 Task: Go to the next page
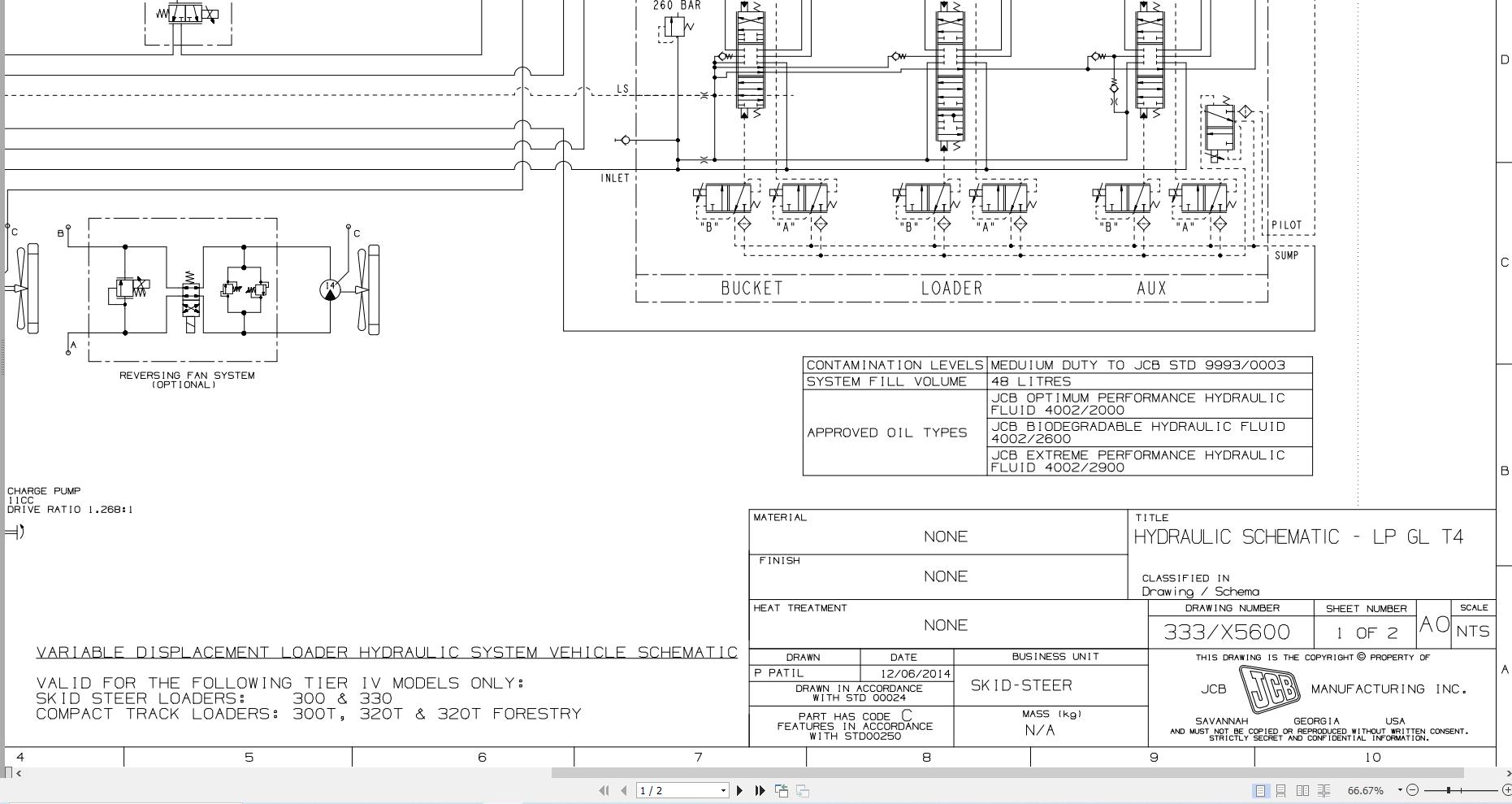[740, 790]
